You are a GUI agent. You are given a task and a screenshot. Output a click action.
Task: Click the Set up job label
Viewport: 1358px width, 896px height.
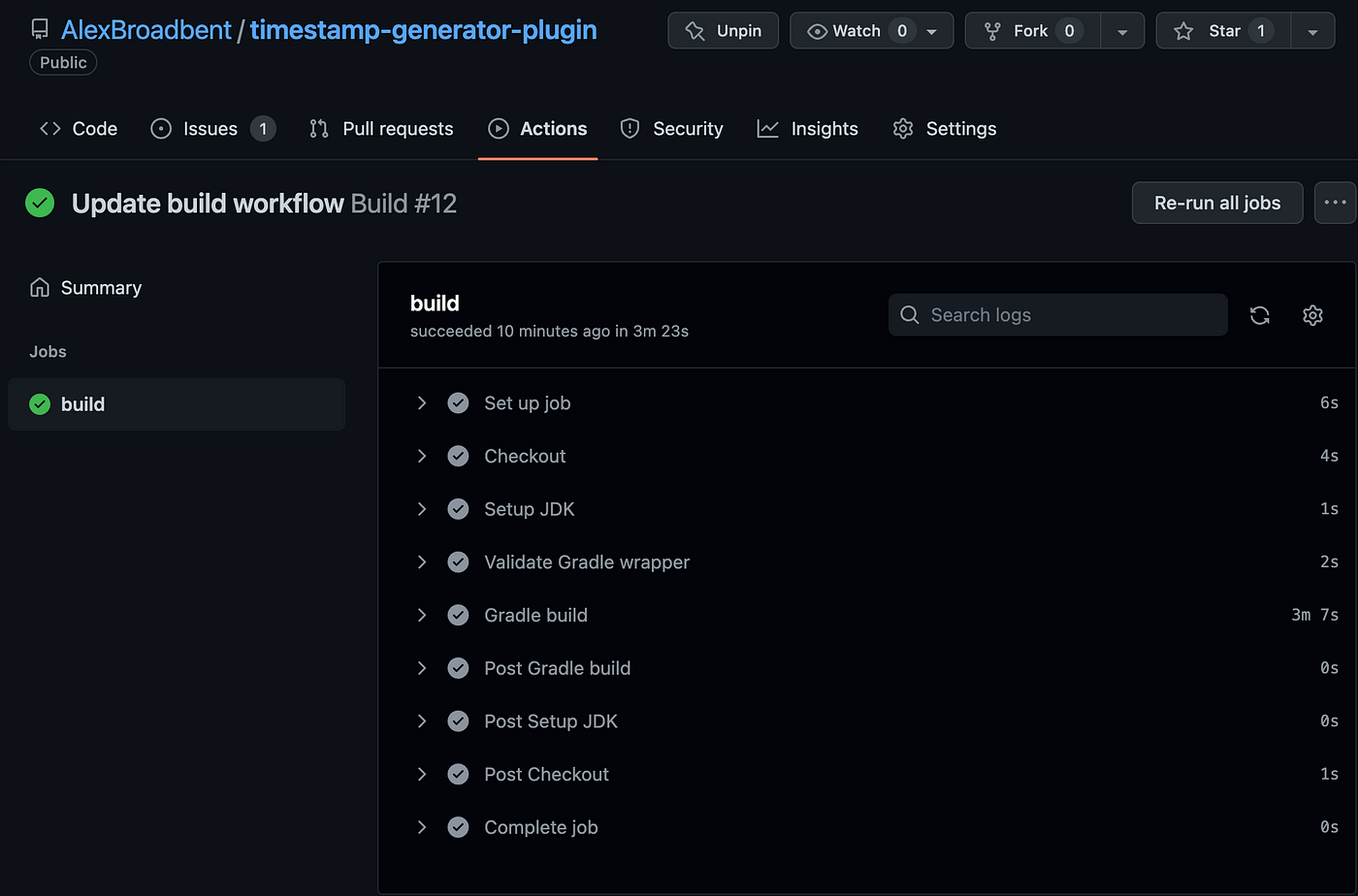pyautogui.click(x=528, y=403)
